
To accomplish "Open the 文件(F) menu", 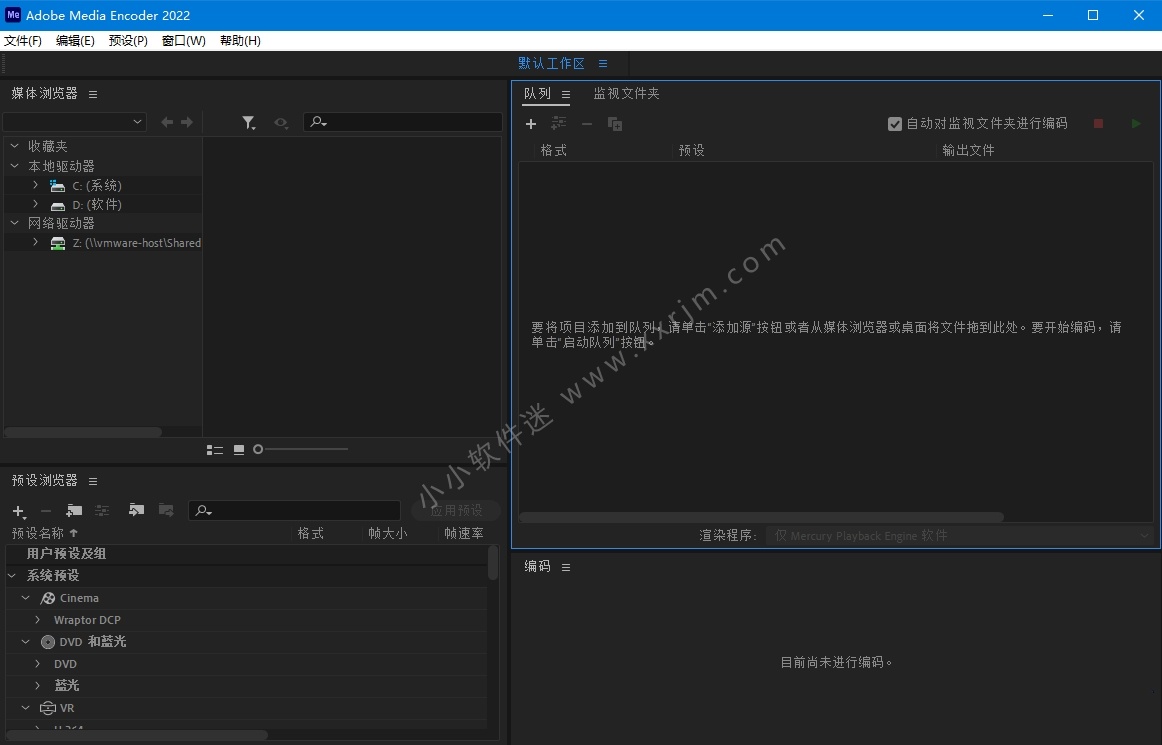I will point(23,41).
